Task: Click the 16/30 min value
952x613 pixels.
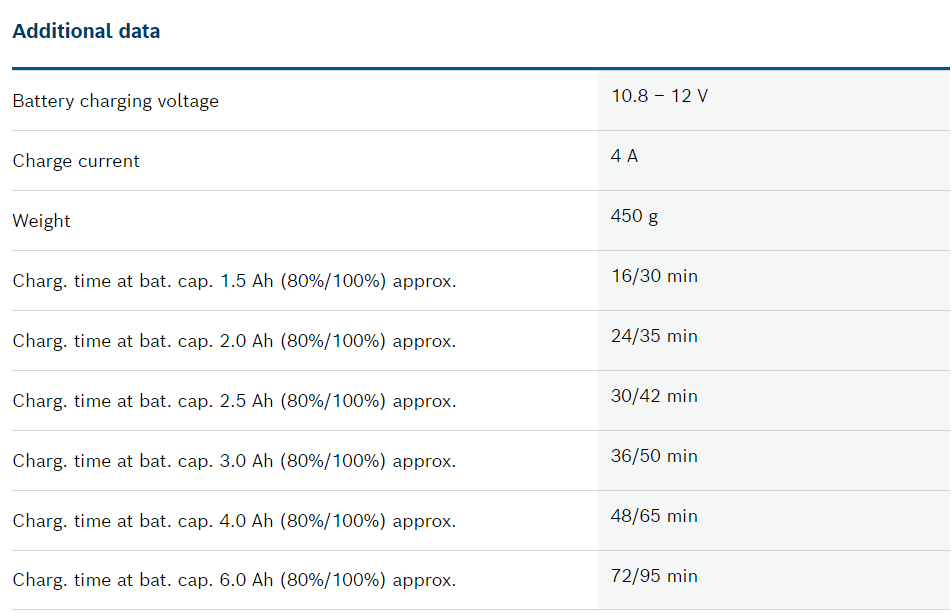Action: (x=654, y=276)
